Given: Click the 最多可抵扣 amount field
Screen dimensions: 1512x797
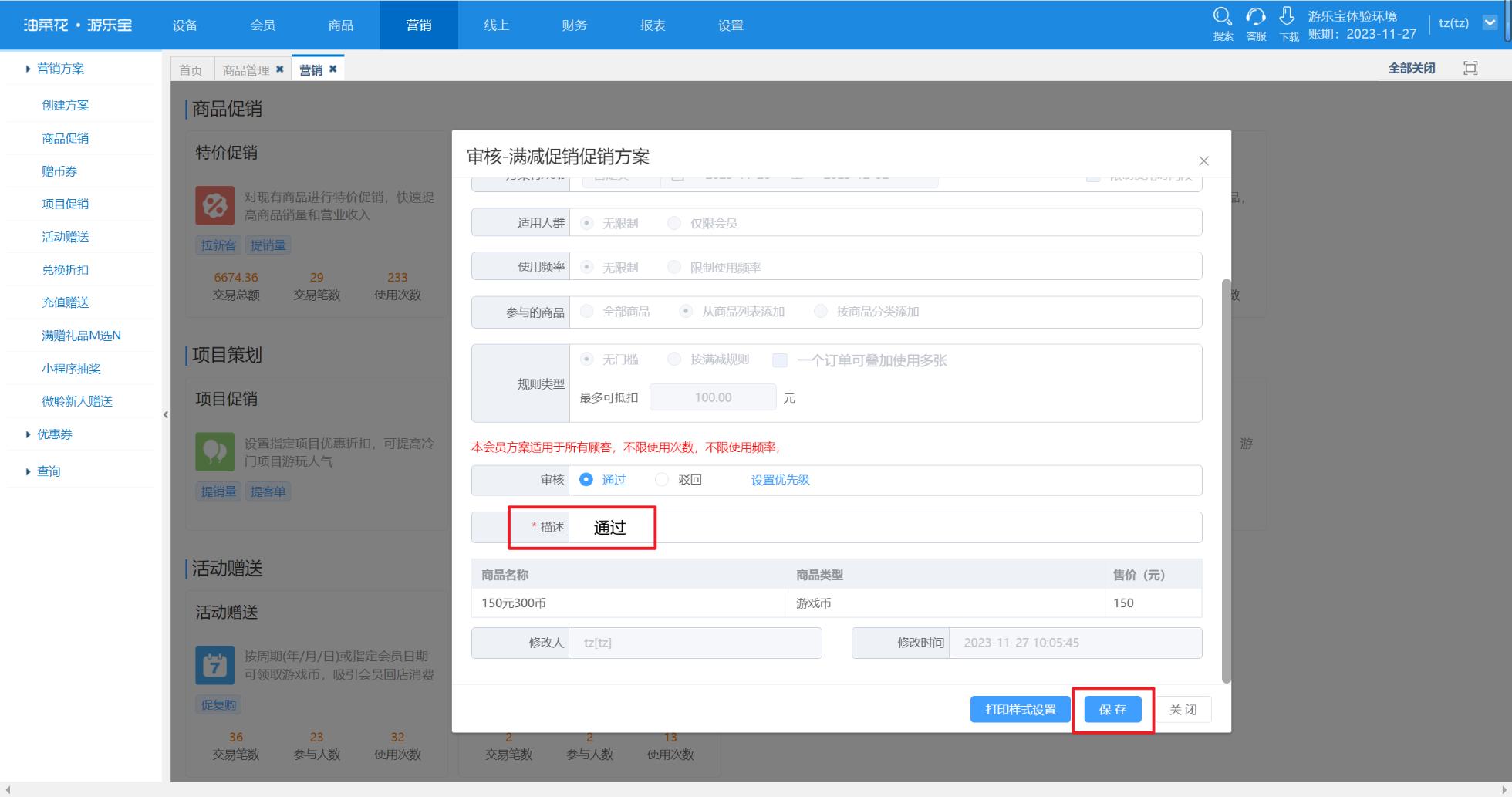Looking at the screenshot, I should [713, 397].
